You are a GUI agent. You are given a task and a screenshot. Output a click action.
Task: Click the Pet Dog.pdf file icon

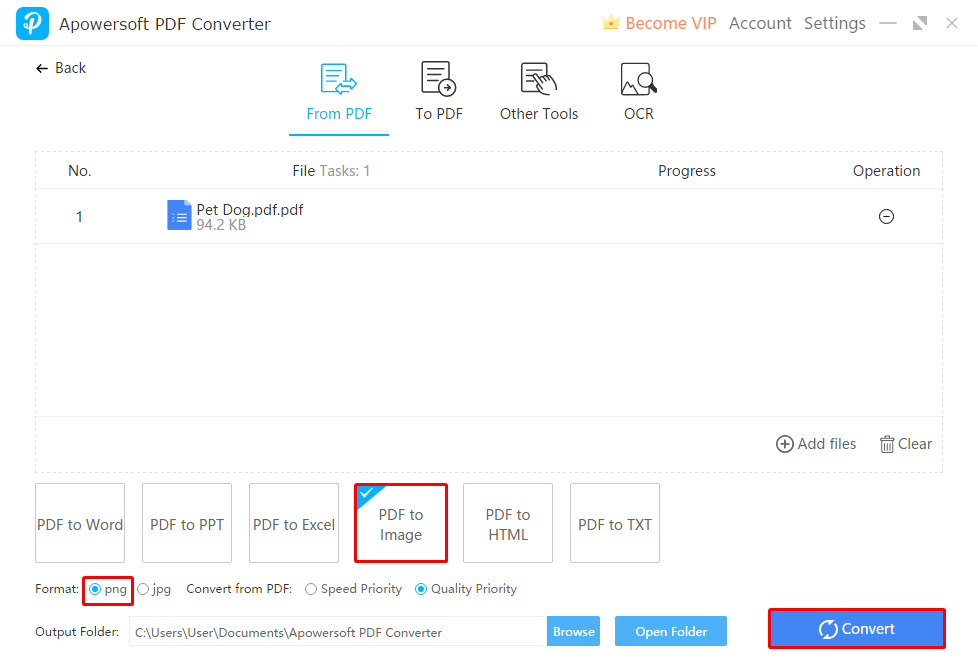pos(178,215)
